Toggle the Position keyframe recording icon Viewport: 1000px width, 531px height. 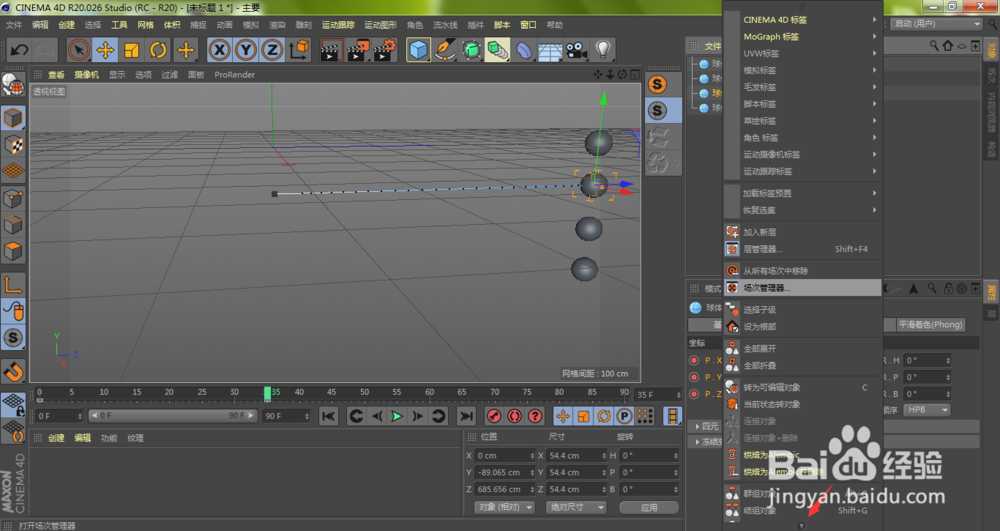click(x=562, y=416)
